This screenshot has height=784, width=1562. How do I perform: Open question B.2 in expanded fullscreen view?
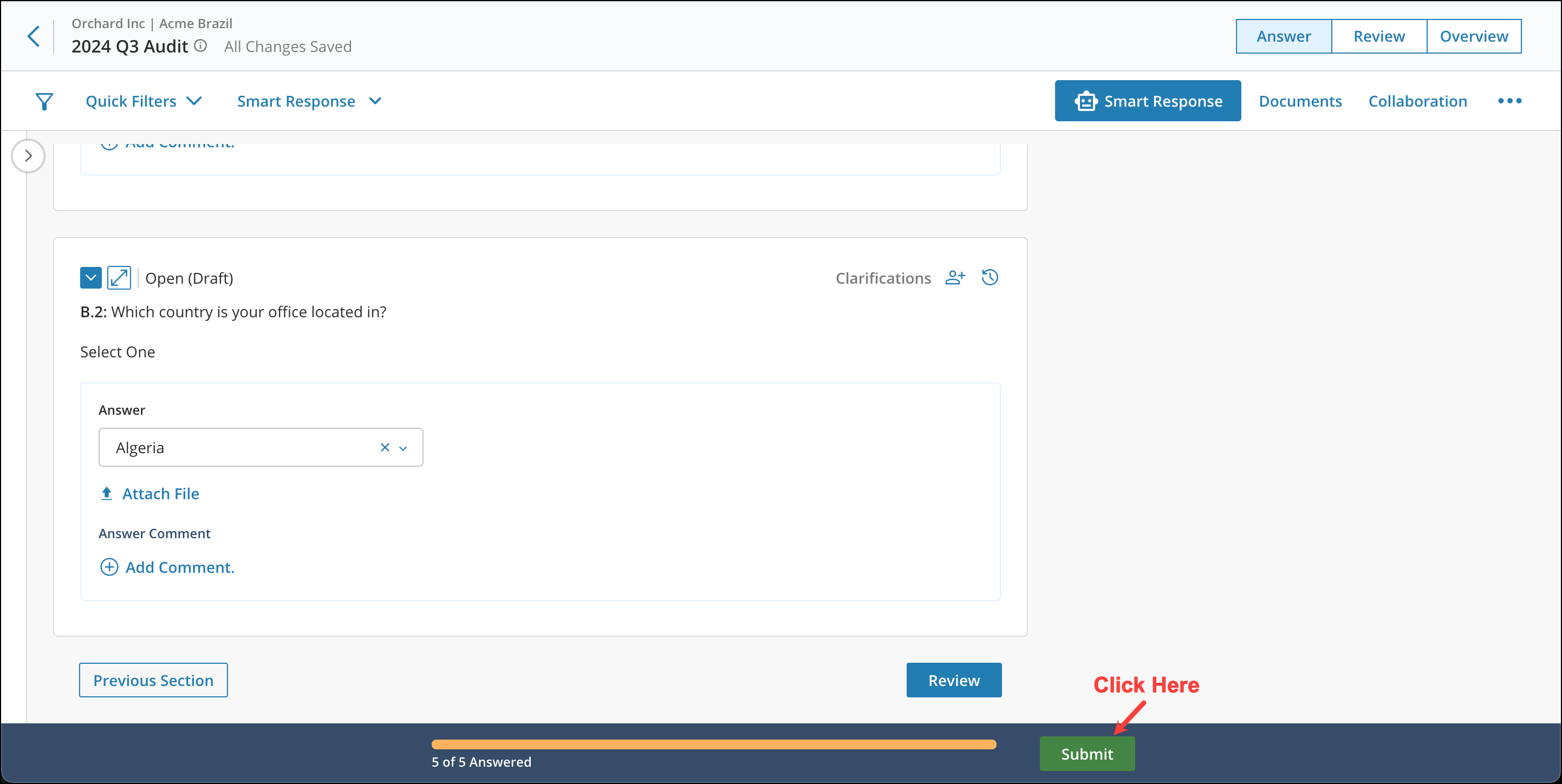coord(120,277)
